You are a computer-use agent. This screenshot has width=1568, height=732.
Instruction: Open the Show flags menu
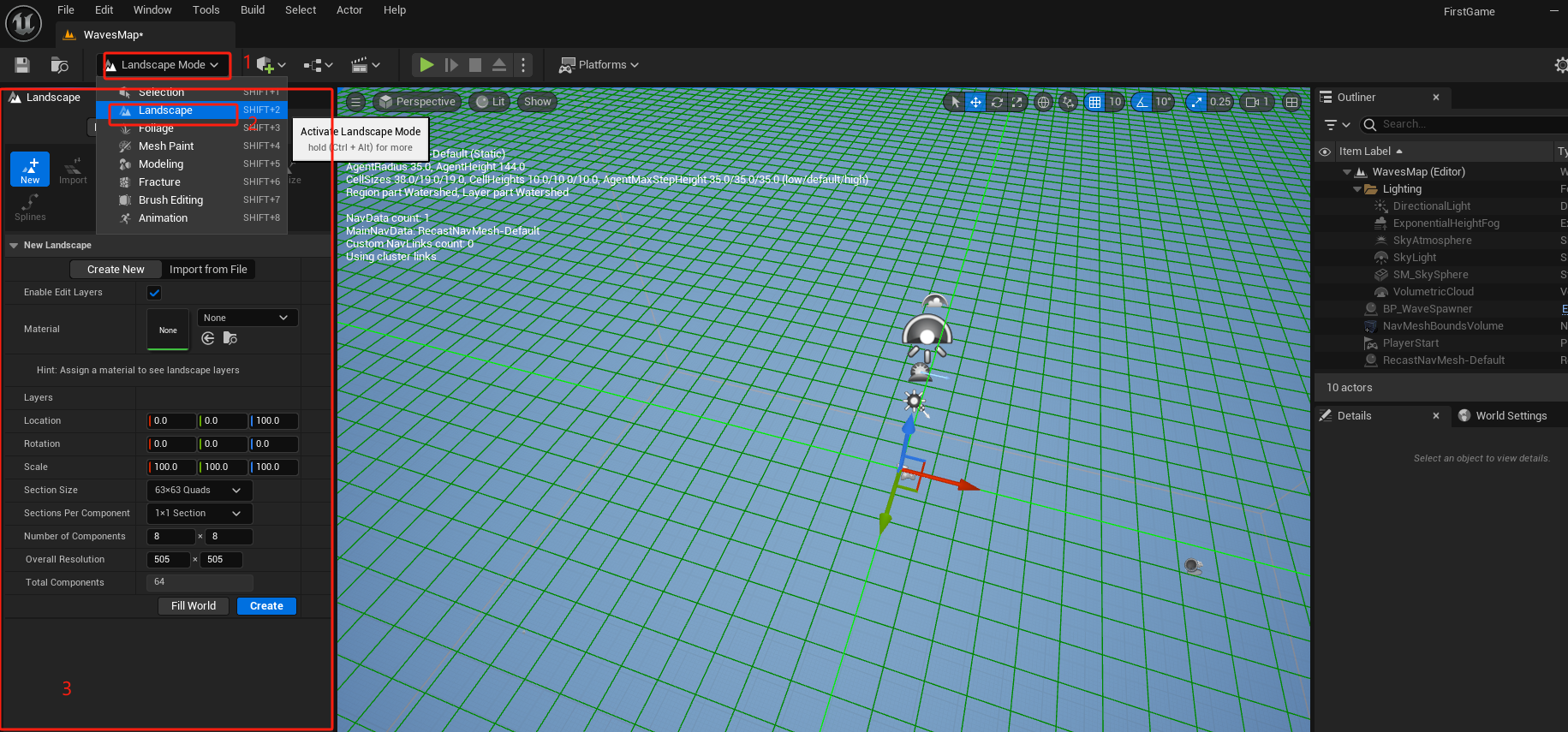click(538, 102)
